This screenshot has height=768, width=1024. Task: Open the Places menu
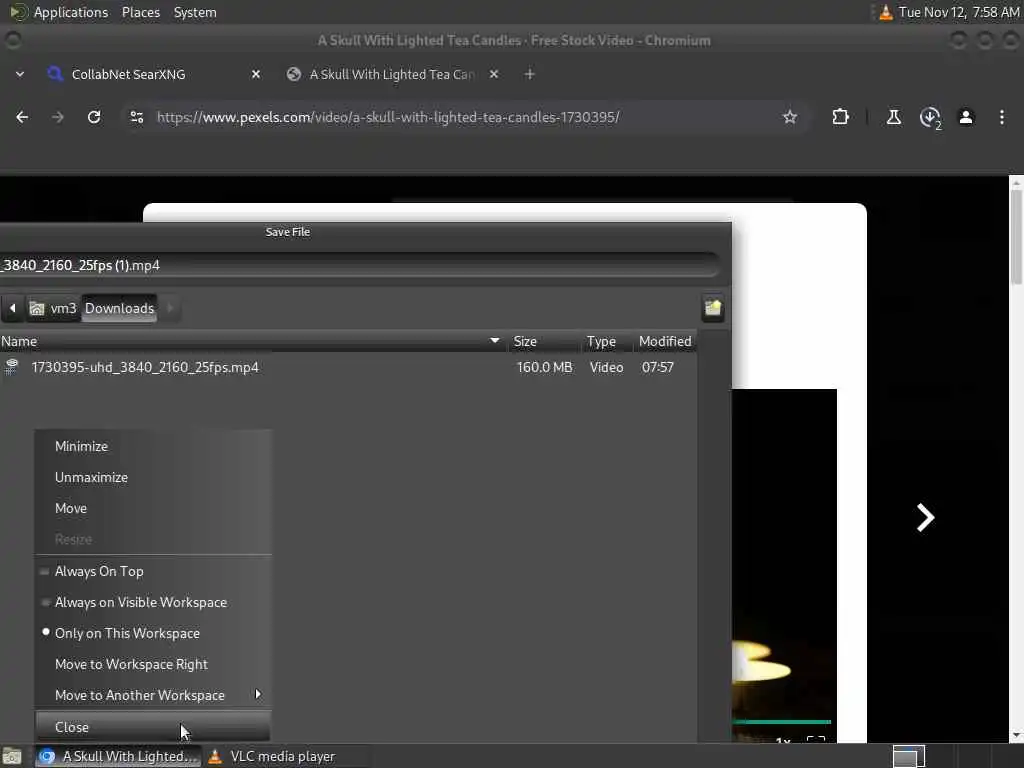141,12
